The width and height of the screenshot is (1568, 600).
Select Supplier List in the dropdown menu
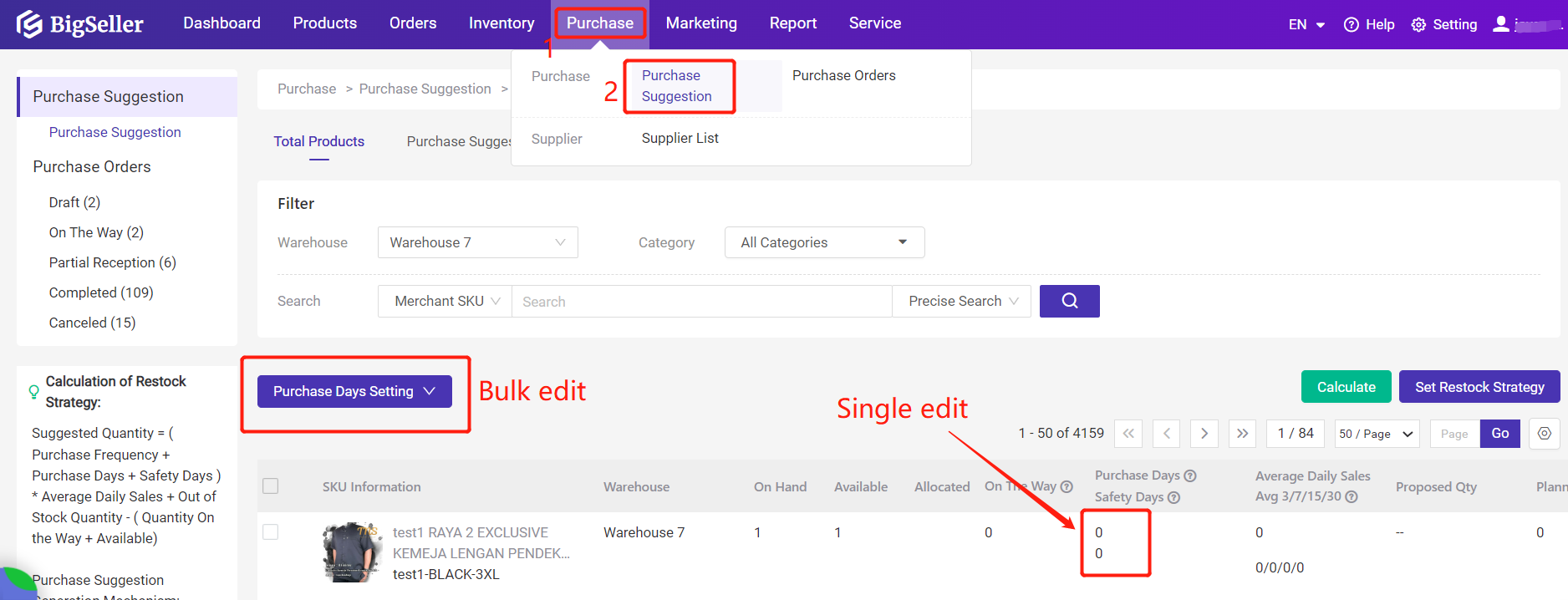(x=680, y=138)
